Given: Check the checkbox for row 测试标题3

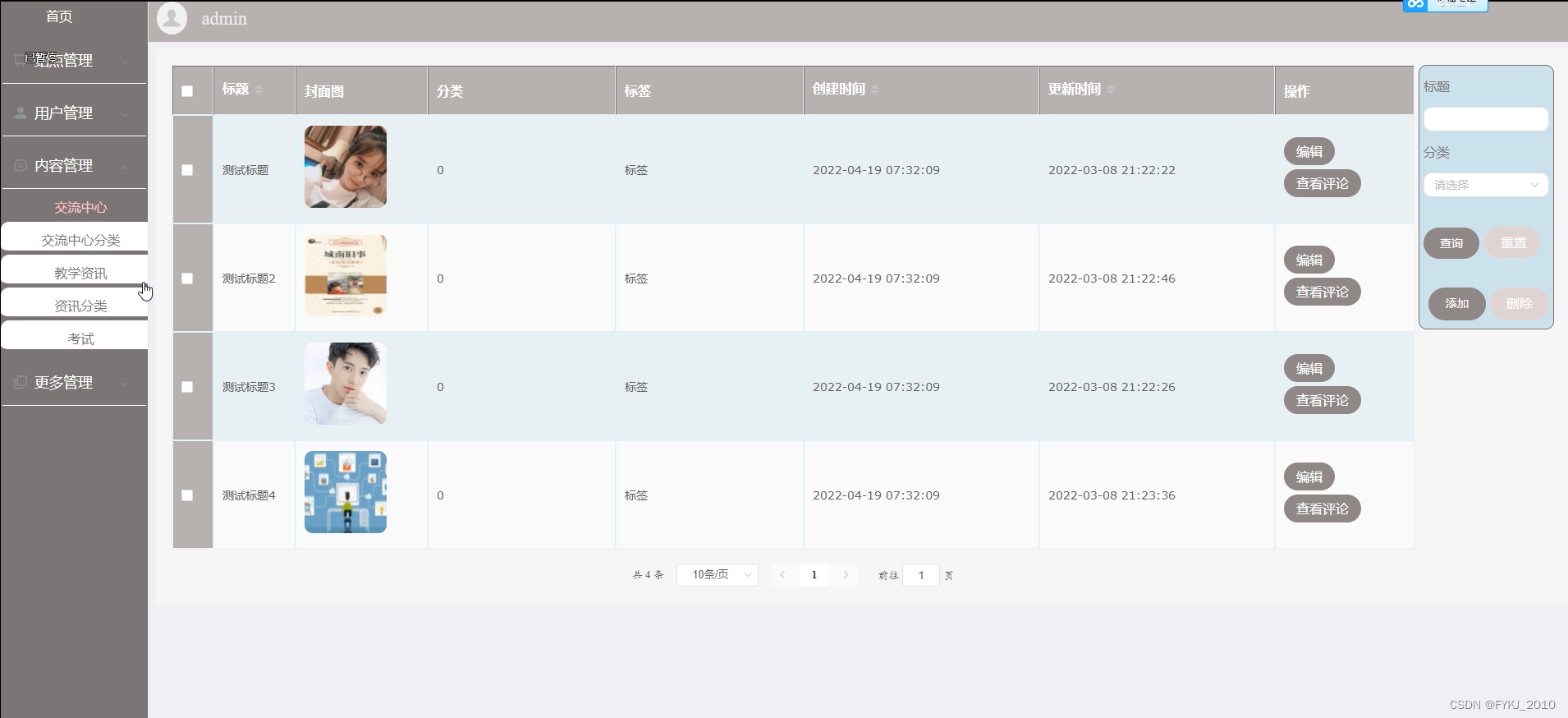Looking at the screenshot, I should point(187,387).
